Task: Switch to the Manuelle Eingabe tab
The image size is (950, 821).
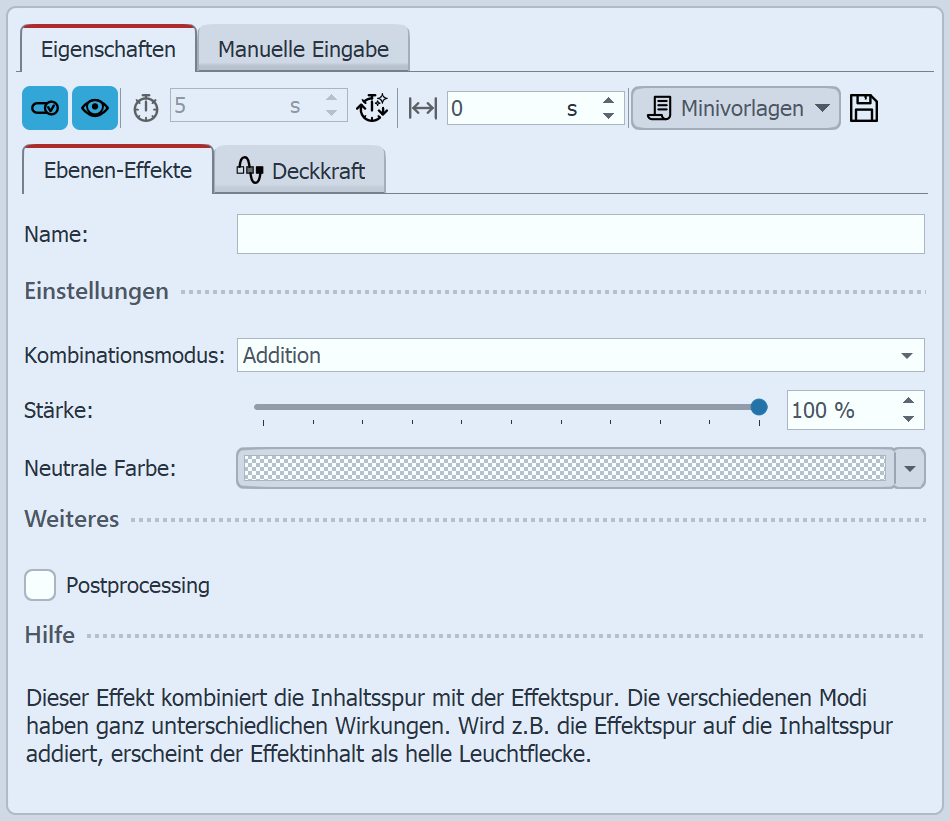Action: pyautogui.click(x=303, y=47)
